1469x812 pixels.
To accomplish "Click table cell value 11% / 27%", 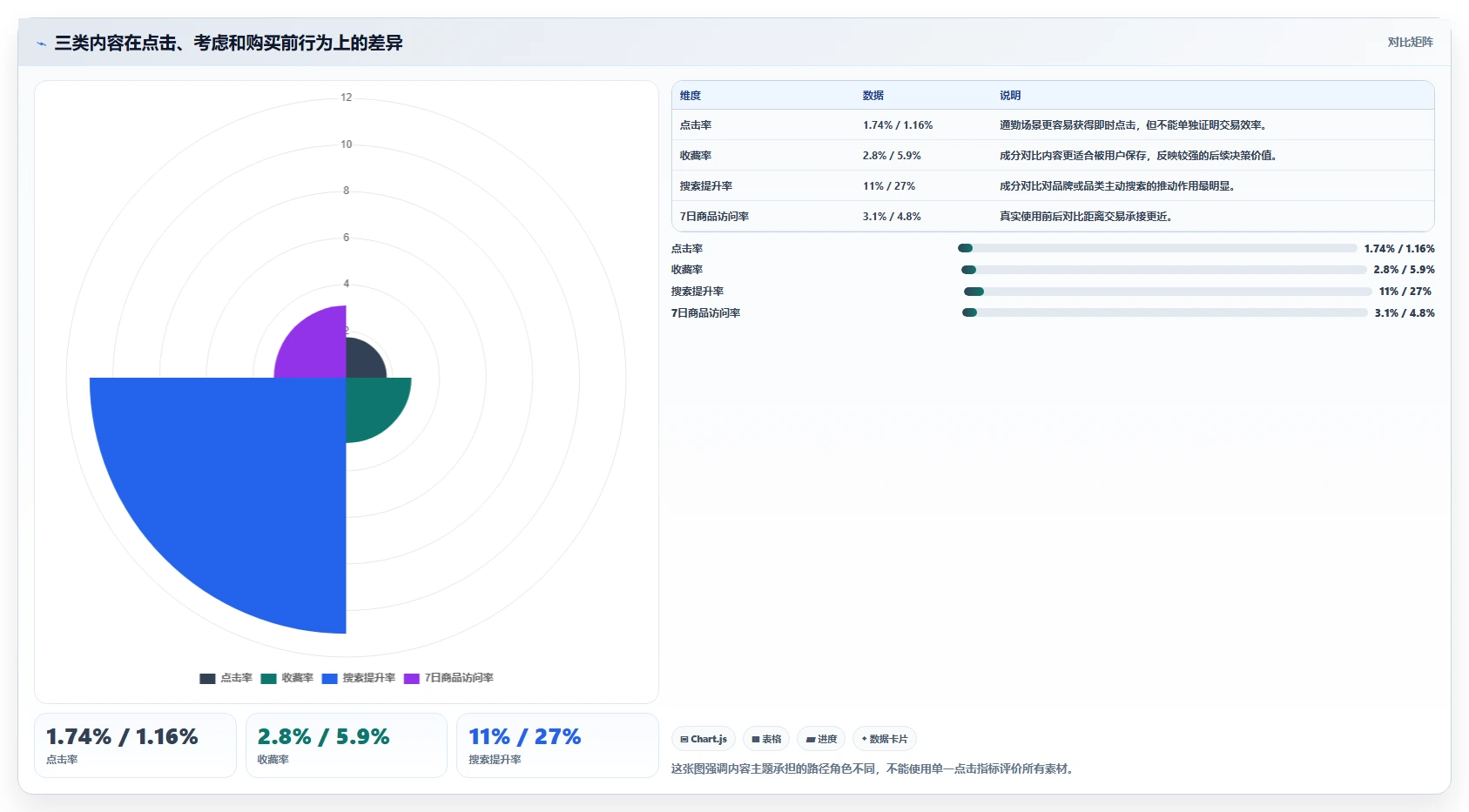I will pyautogui.click(x=889, y=186).
